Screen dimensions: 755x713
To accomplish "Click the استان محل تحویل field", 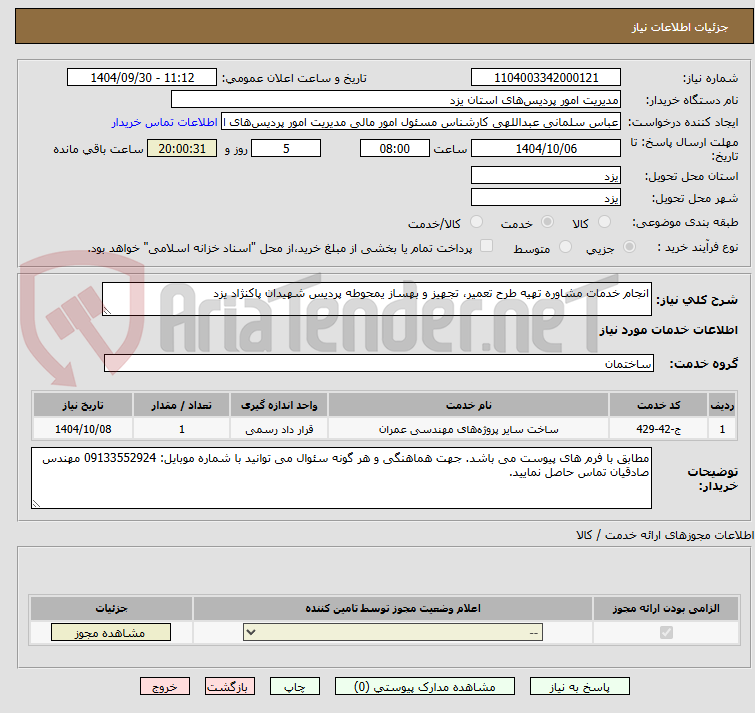I will (546, 175).
